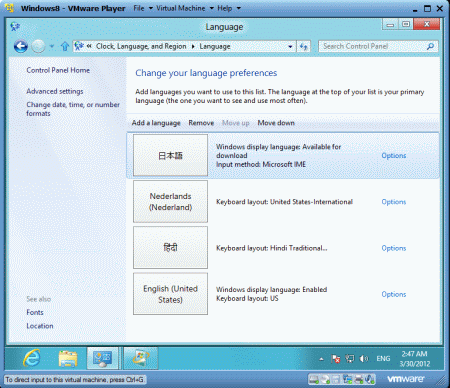450x388 pixels.
Task: Open the taskbar app beside Control Panel
Action: pyautogui.click(x=140, y=358)
